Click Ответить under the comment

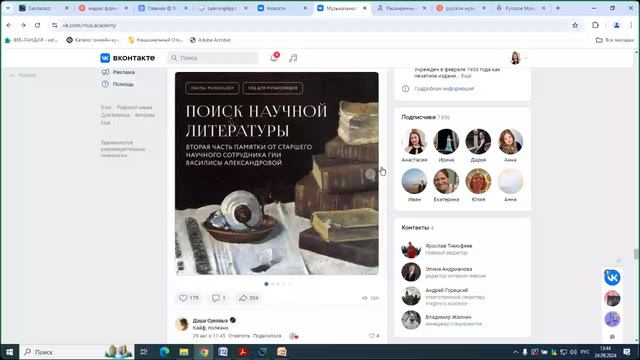(x=239, y=336)
